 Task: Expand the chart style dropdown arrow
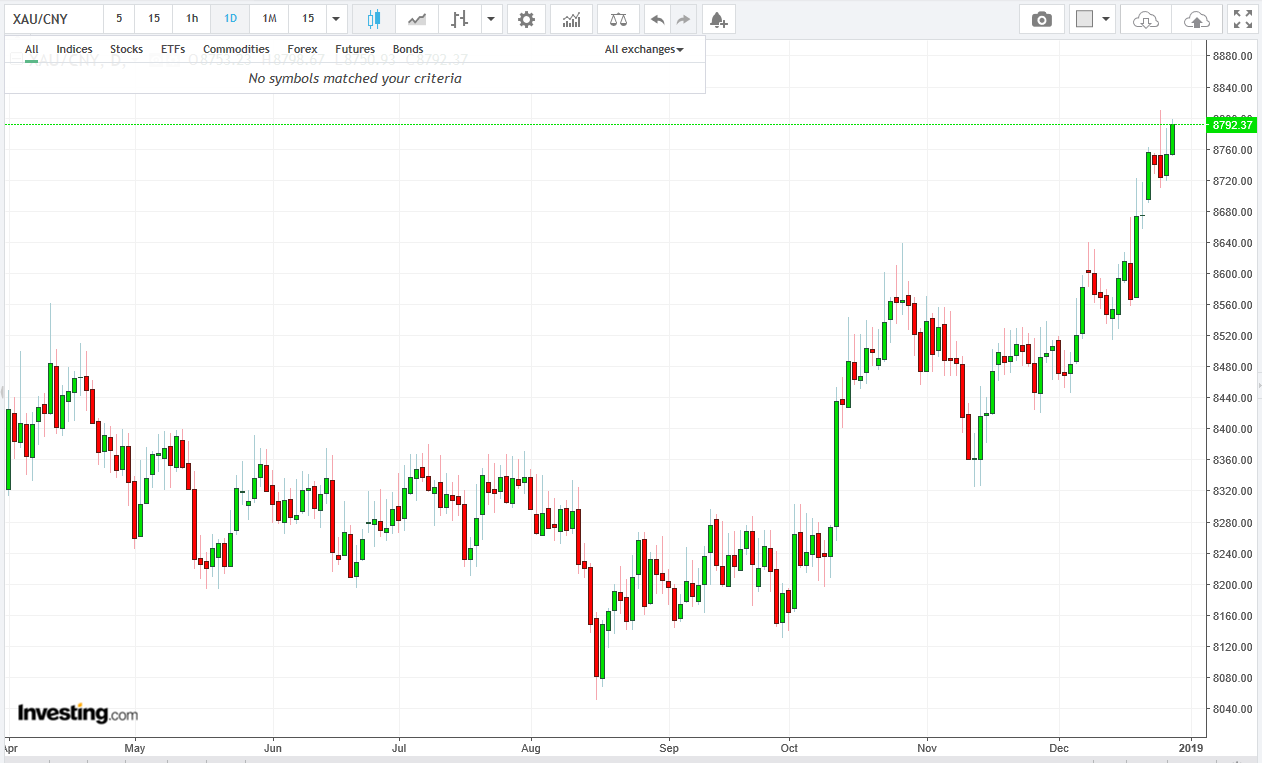490,19
